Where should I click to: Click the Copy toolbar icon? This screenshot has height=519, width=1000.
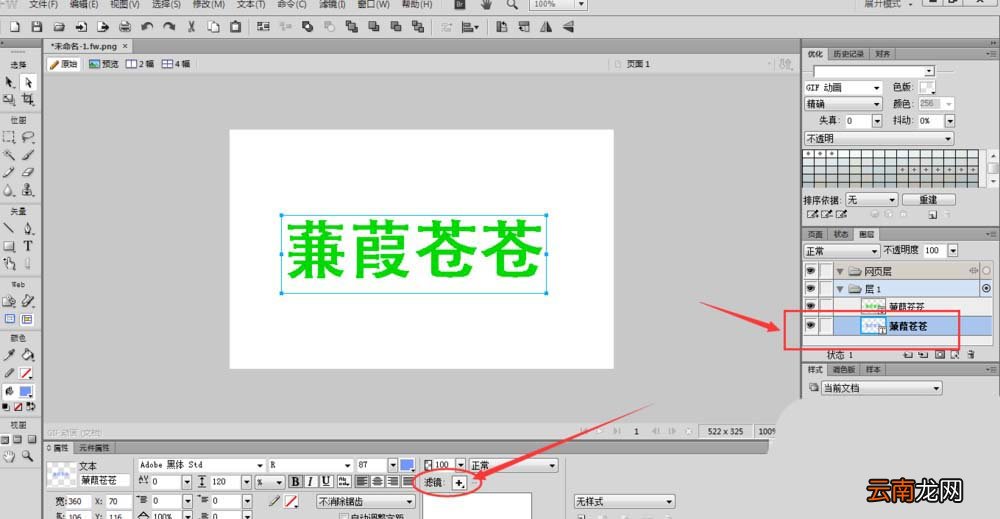coord(214,27)
